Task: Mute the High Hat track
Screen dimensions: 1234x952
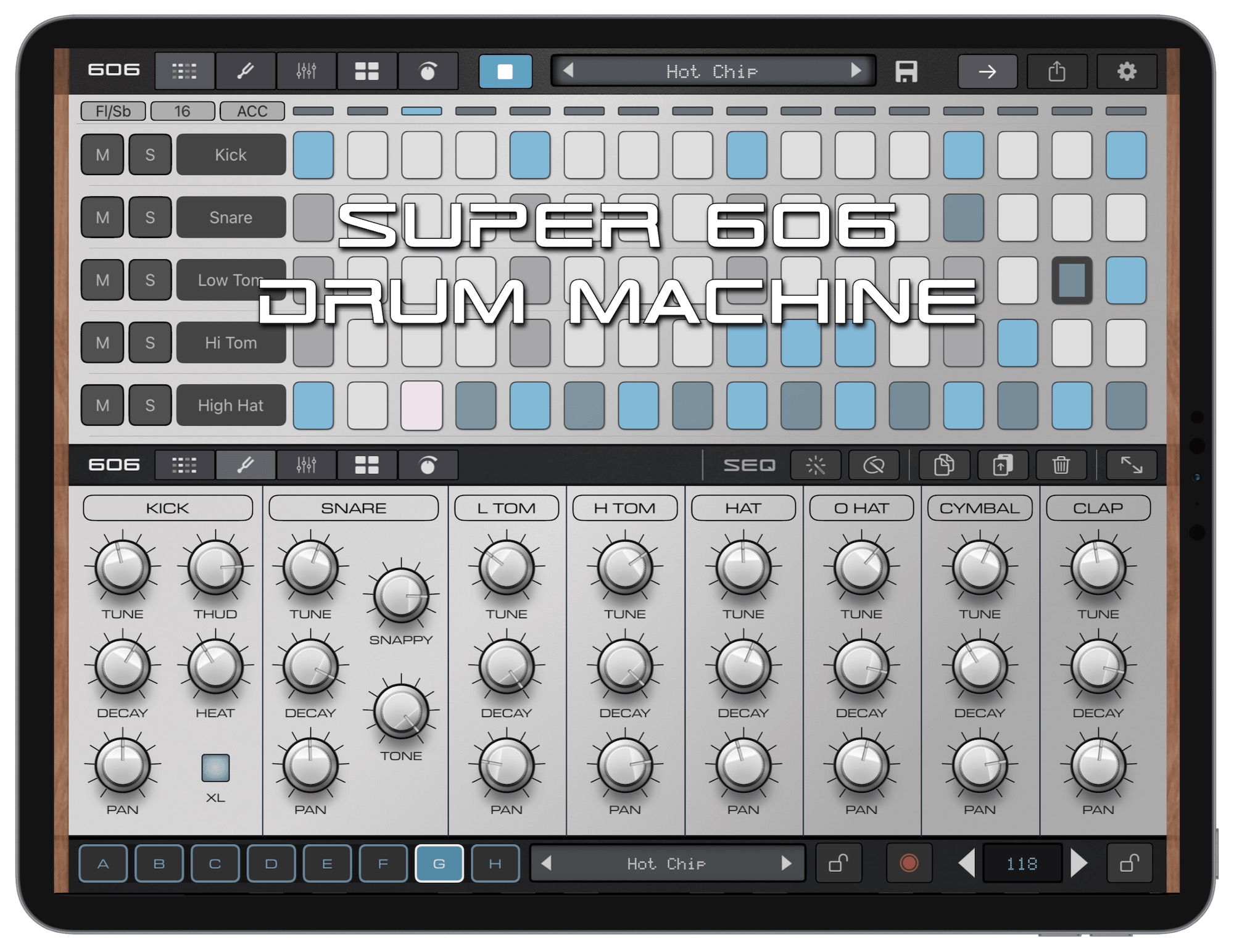Action: [x=102, y=405]
